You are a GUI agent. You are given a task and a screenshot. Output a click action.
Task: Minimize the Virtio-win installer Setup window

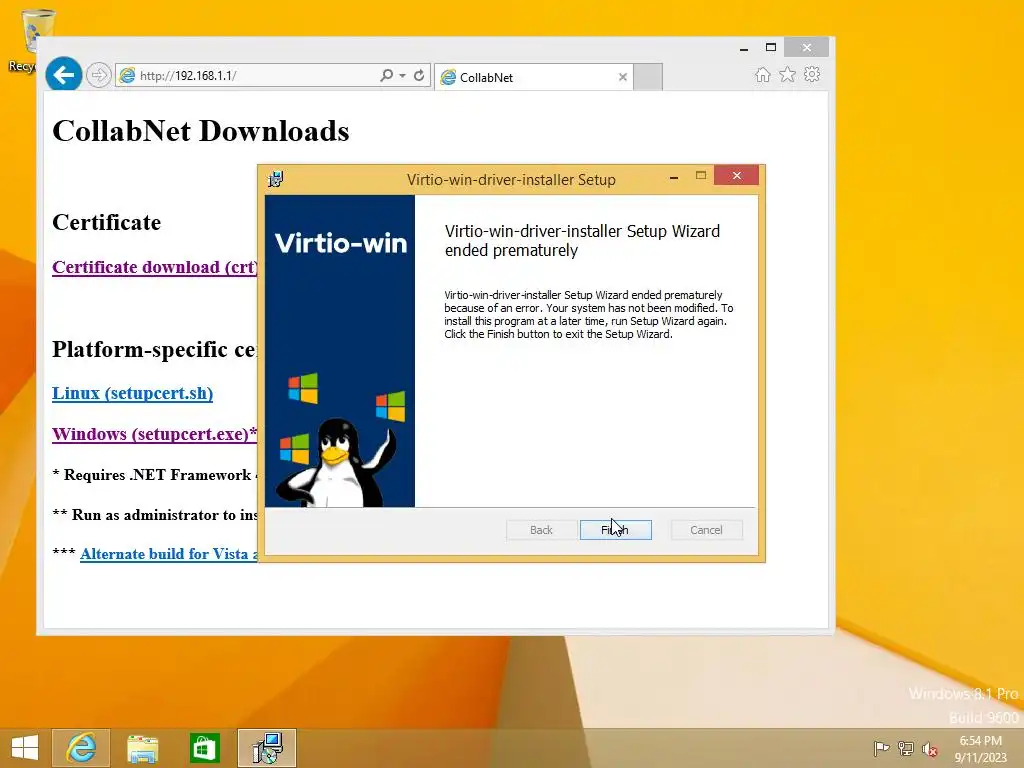673,176
